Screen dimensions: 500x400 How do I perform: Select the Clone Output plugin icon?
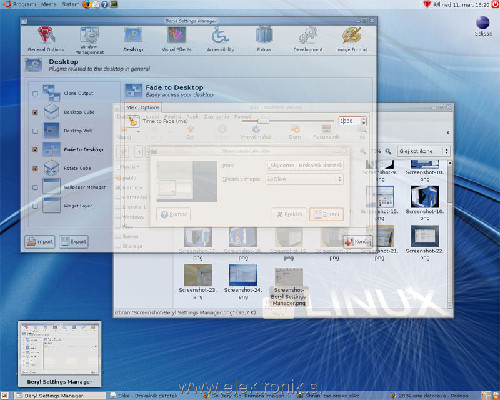coord(51,93)
